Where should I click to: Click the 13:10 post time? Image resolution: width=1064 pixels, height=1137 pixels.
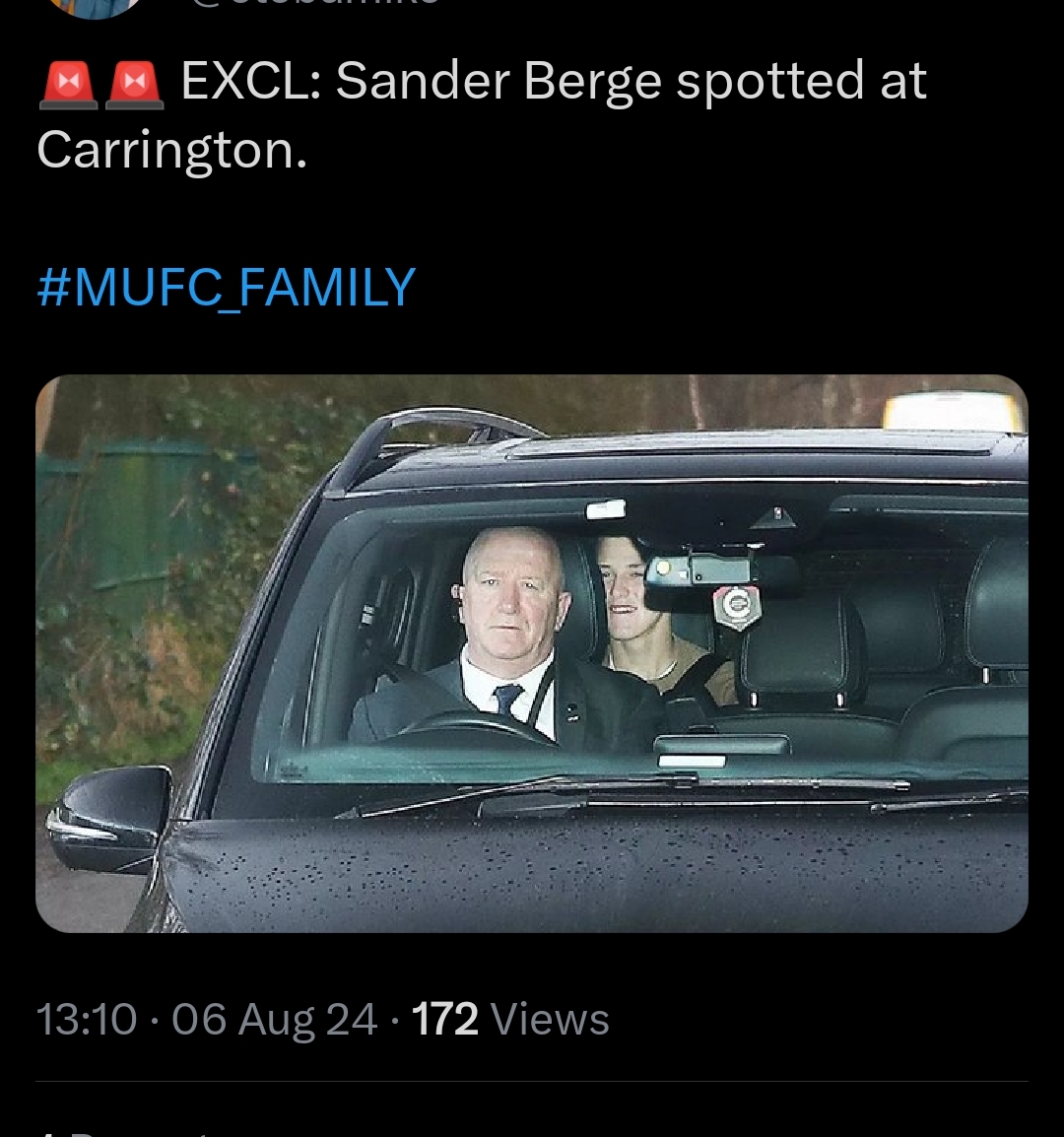point(87,1019)
